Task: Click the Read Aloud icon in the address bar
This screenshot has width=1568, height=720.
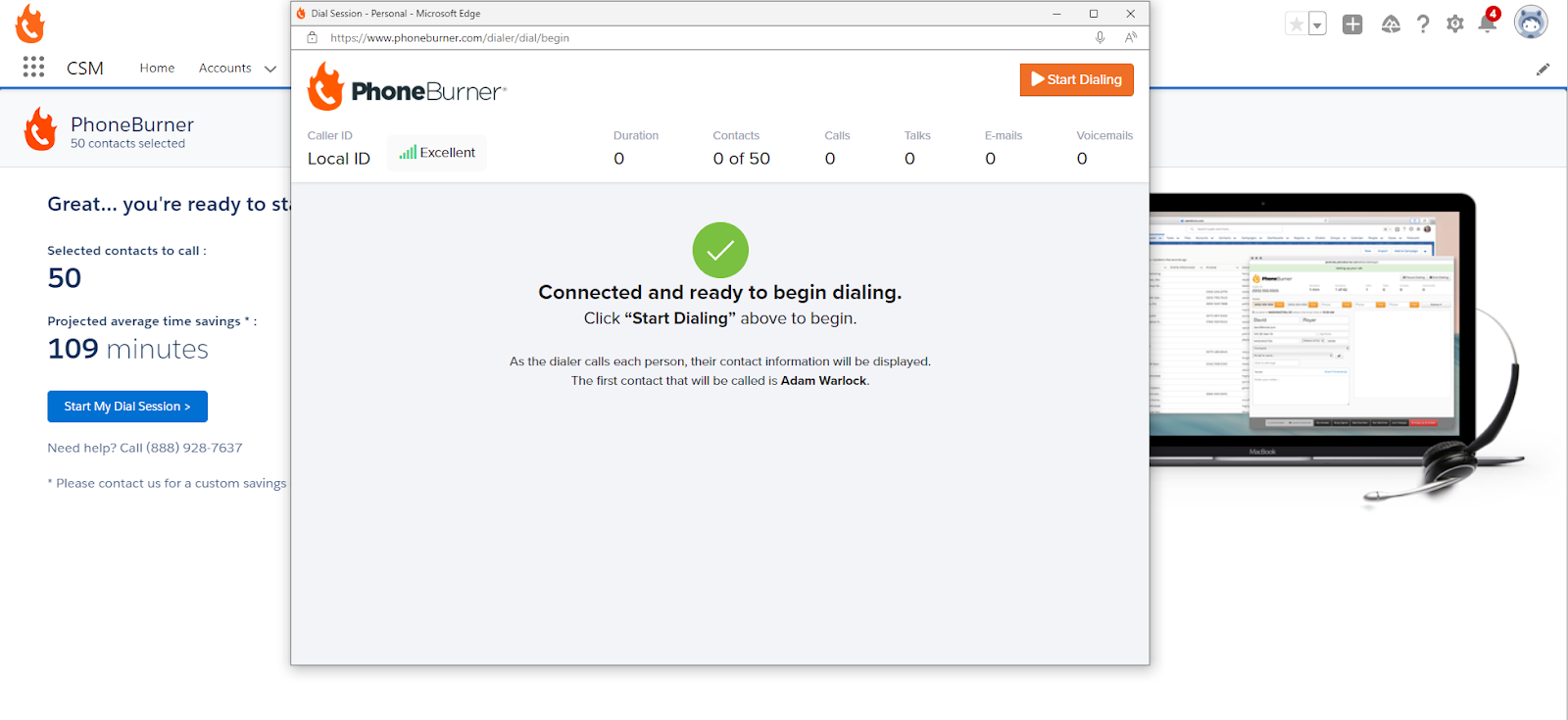Action: (x=1131, y=38)
